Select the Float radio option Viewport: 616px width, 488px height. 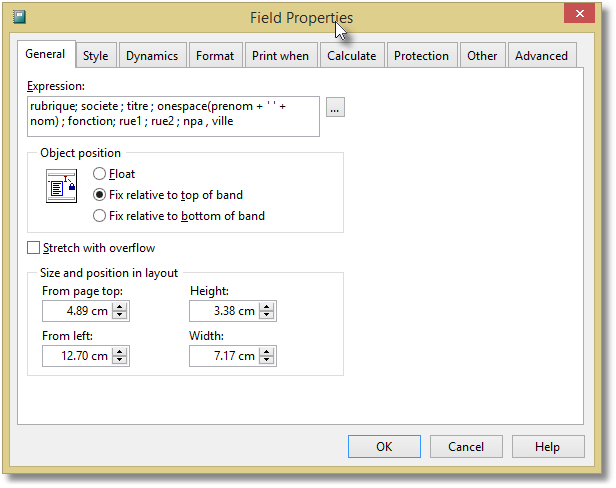point(99,174)
